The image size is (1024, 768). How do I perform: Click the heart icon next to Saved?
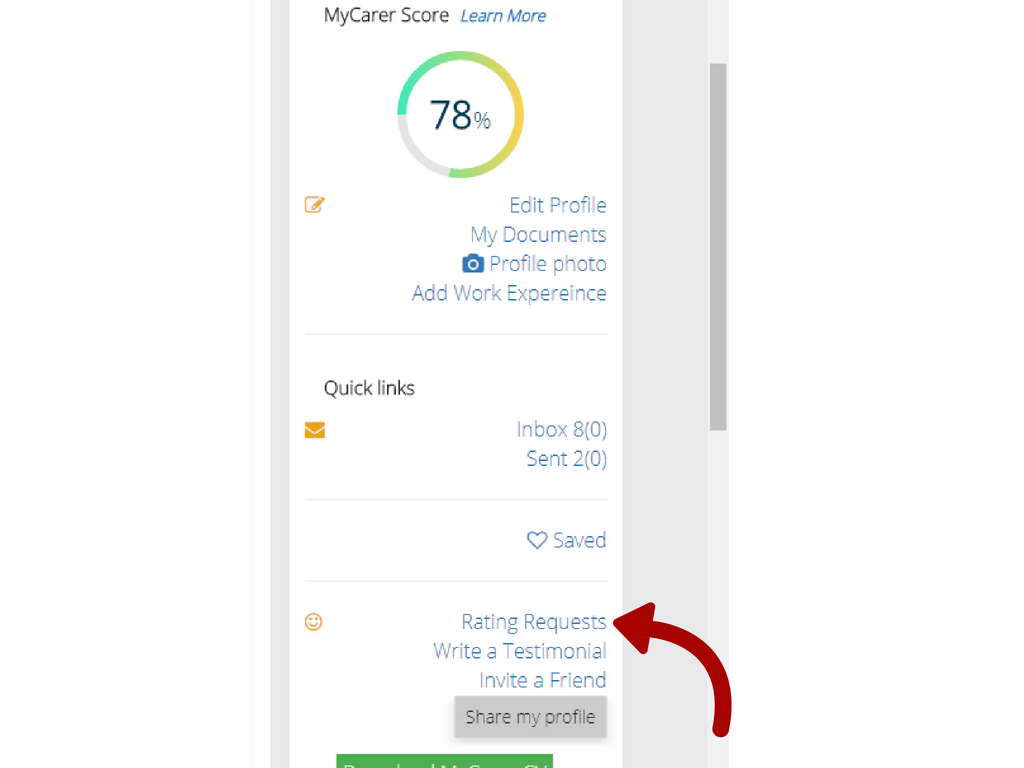coord(537,540)
